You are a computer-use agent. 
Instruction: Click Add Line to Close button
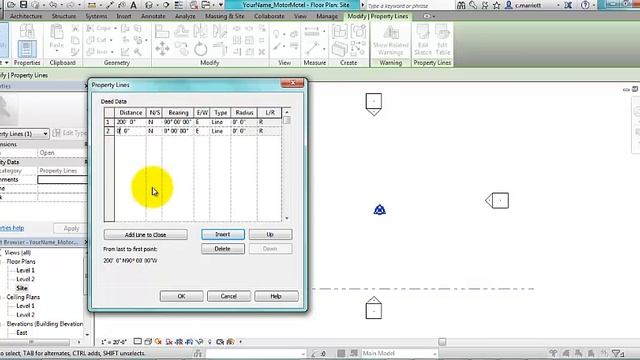click(146, 235)
